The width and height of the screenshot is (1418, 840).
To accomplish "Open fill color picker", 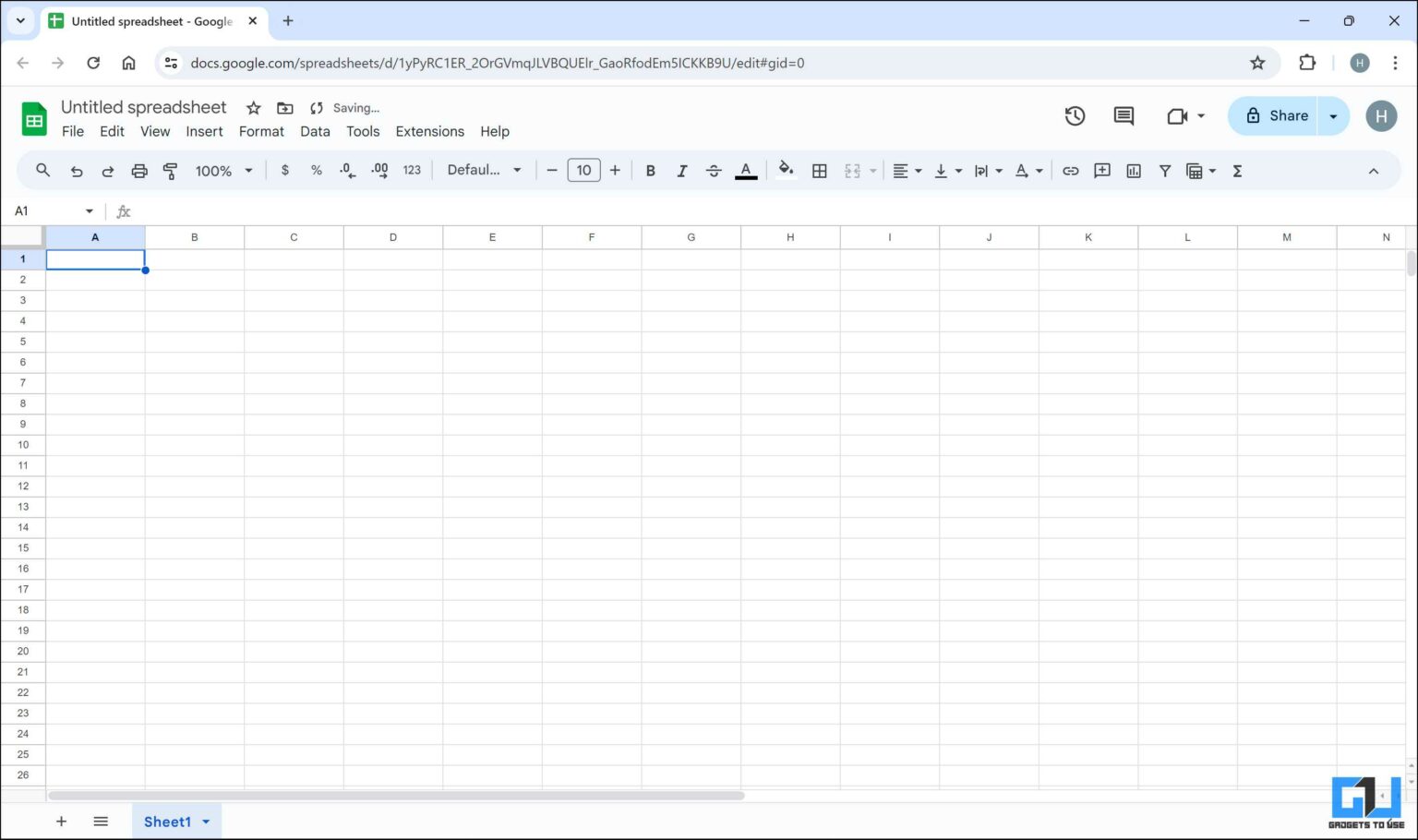I will pyautogui.click(x=786, y=170).
